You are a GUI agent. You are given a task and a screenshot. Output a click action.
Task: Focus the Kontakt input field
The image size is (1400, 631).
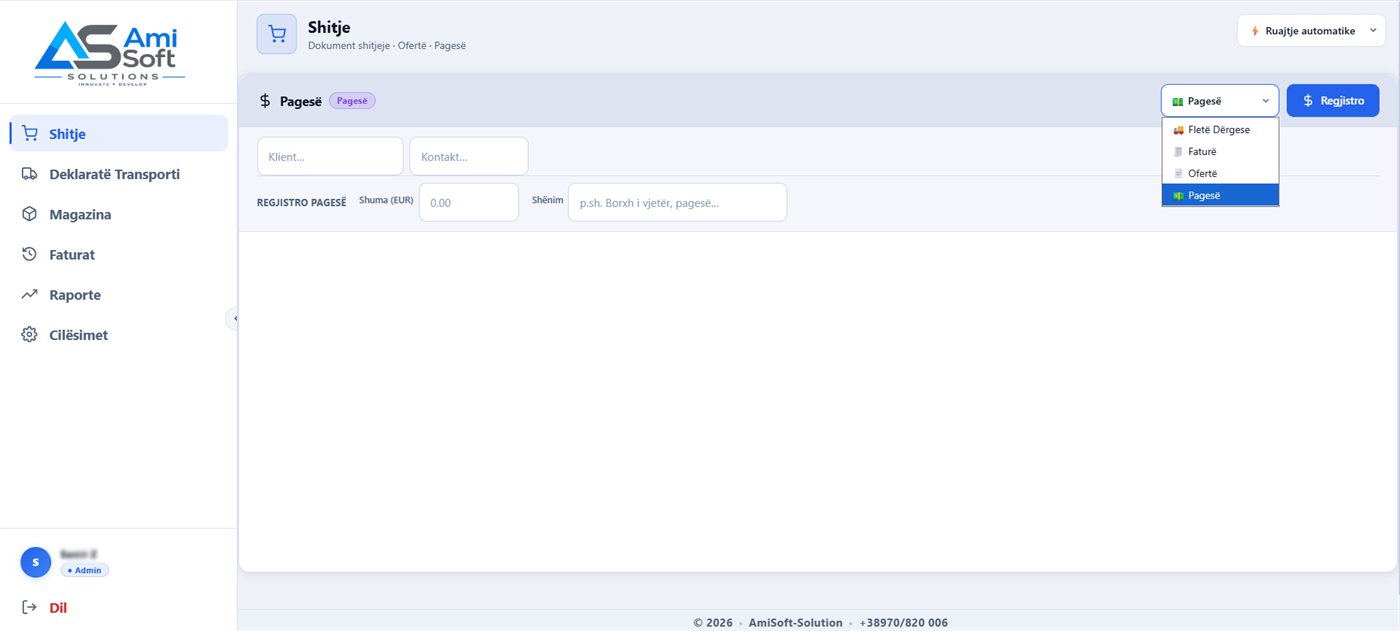click(x=469, y=156)
